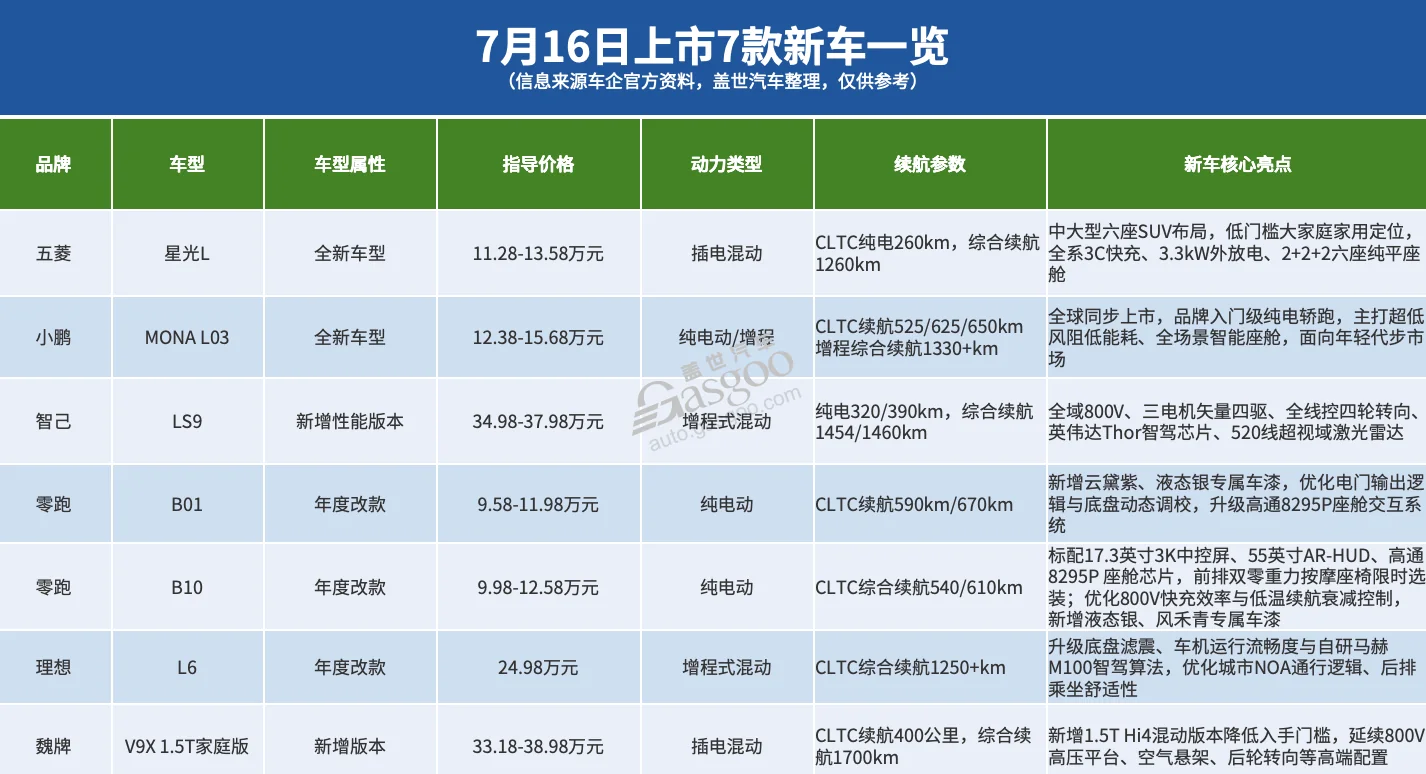Click the B10 model cell
The height and width of the screenshot is (774, 1426).
coord(187,587)
